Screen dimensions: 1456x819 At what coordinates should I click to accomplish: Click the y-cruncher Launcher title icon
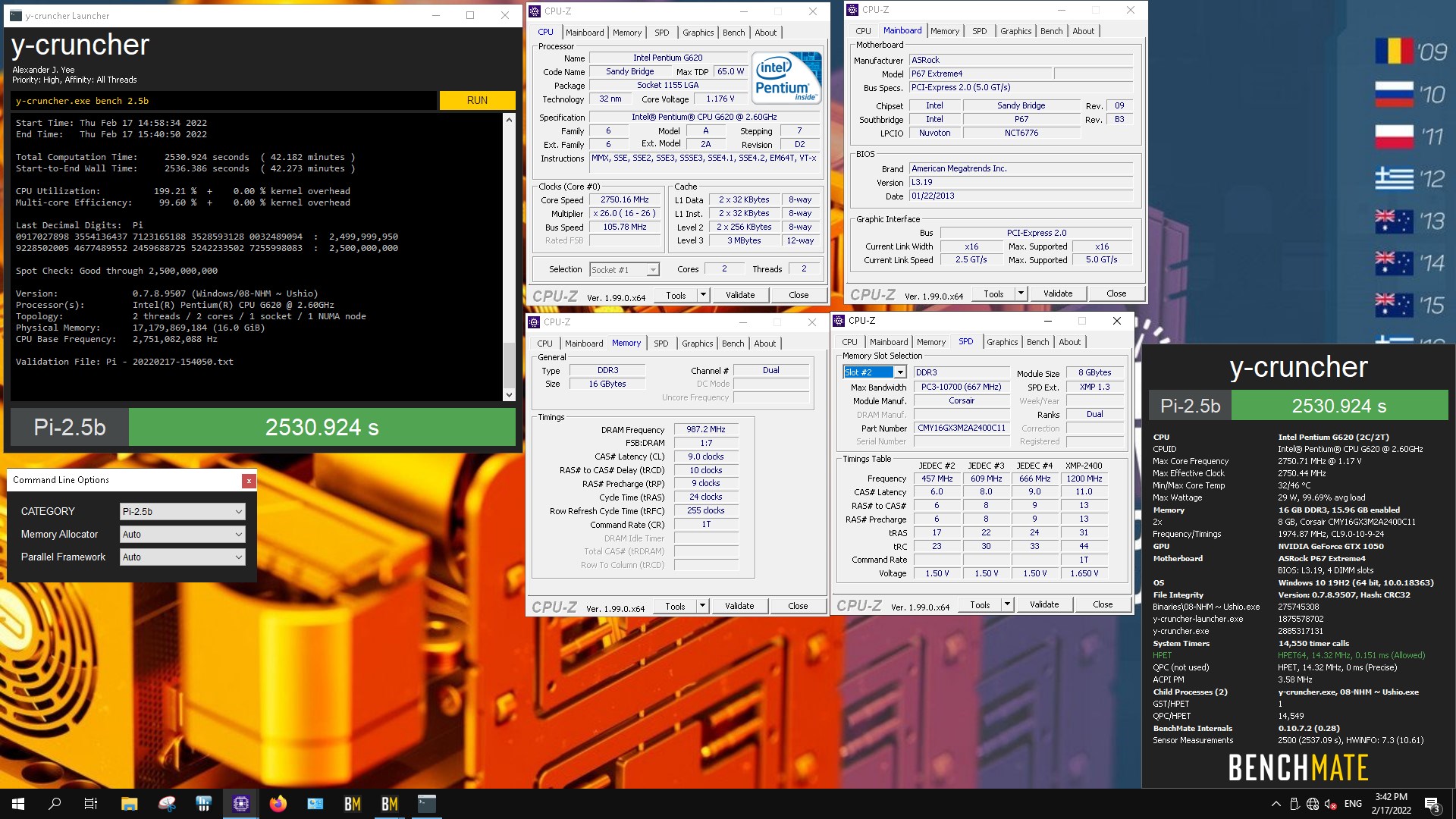coord(15,15)
